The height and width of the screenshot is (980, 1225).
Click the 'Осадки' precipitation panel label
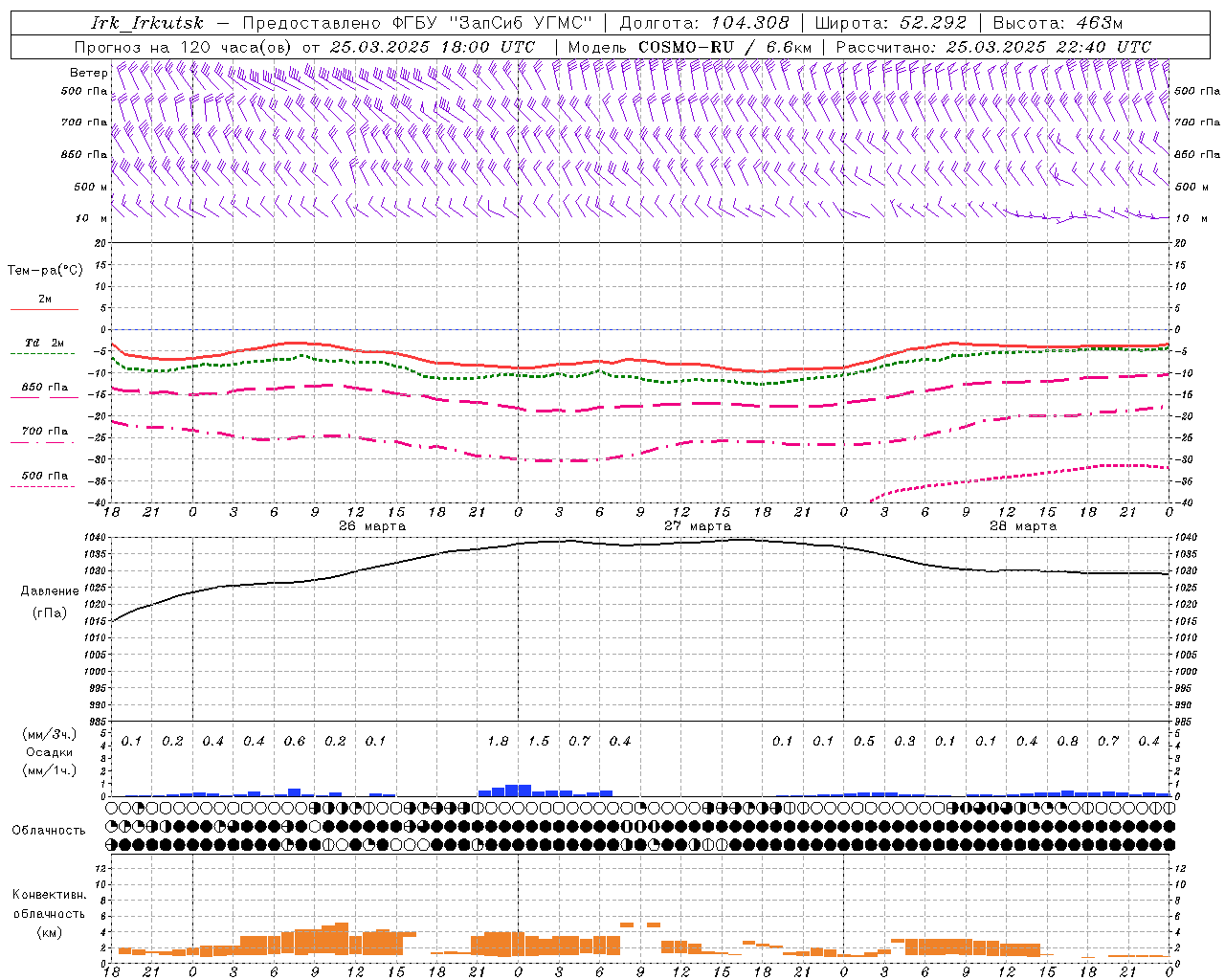coord(49,752)
